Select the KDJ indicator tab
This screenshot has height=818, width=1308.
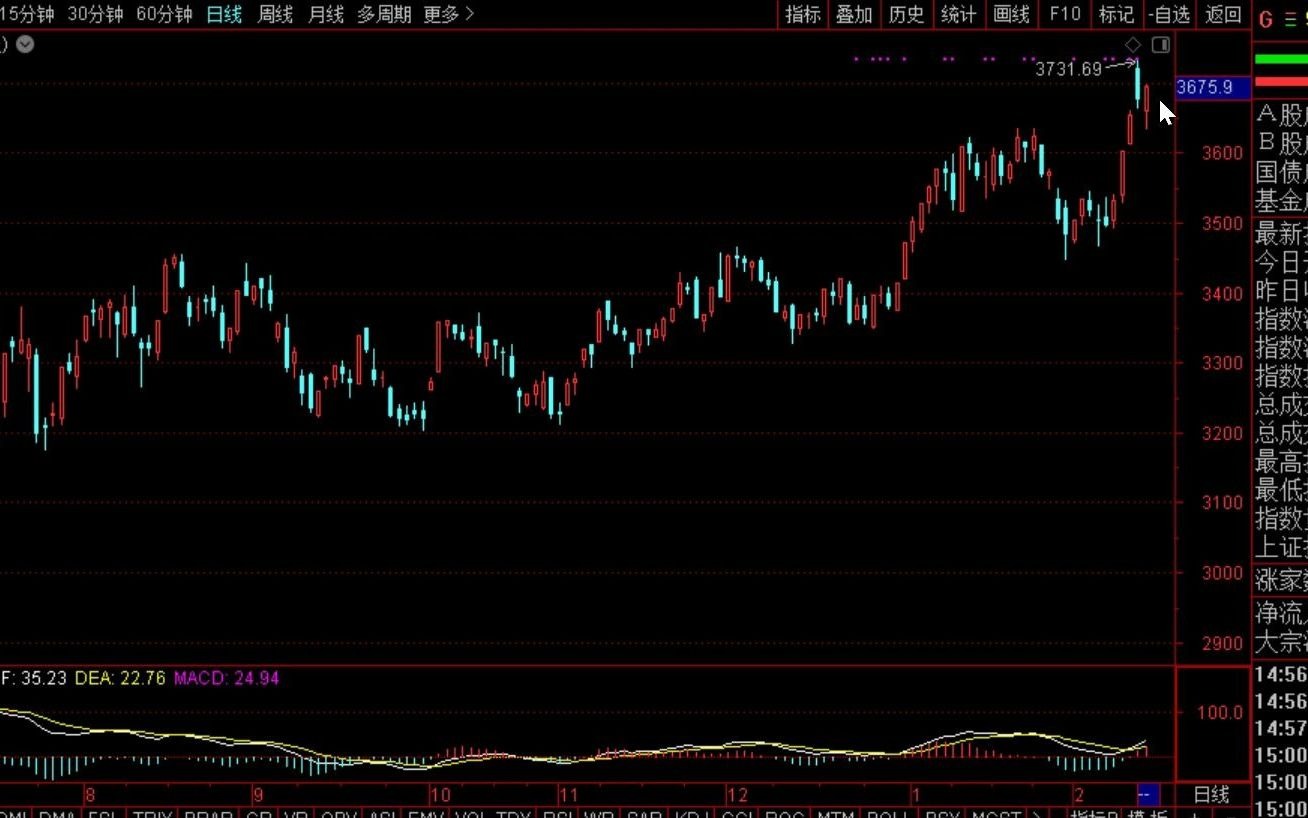tap(693, 814)
